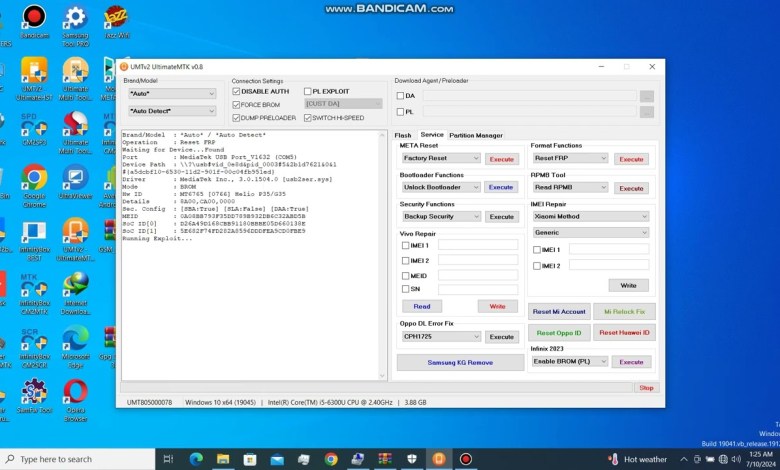Open Microsoft Edge desktop shortcut
The image size is (780, 470).
click(x=75, y=347)
